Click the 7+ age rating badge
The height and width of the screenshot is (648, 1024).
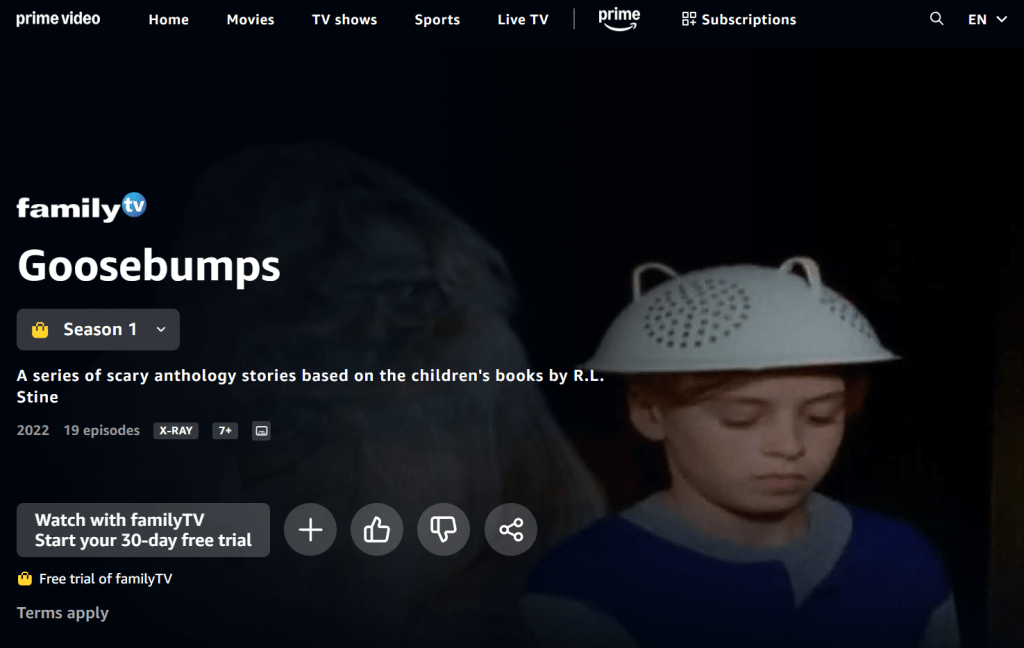(x=225, y=430)
